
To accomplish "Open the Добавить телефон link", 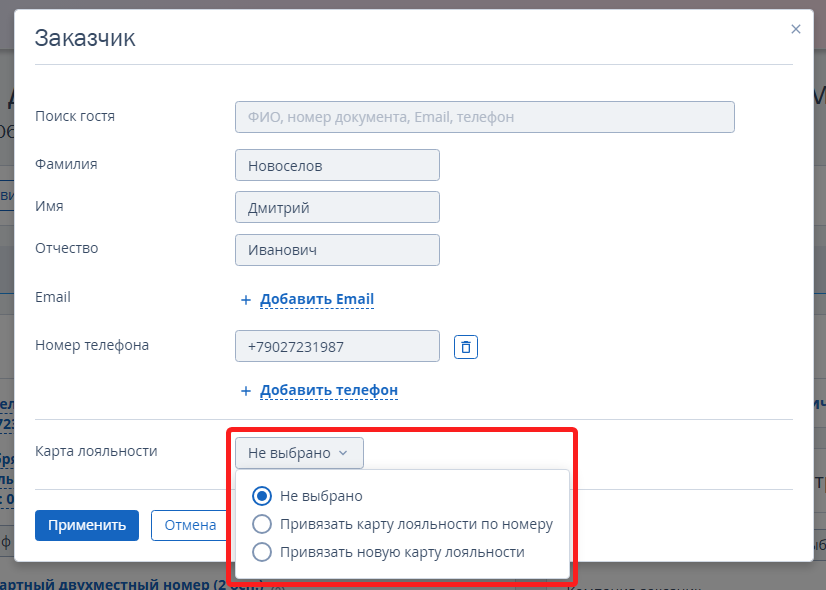I will click(329, 390).
